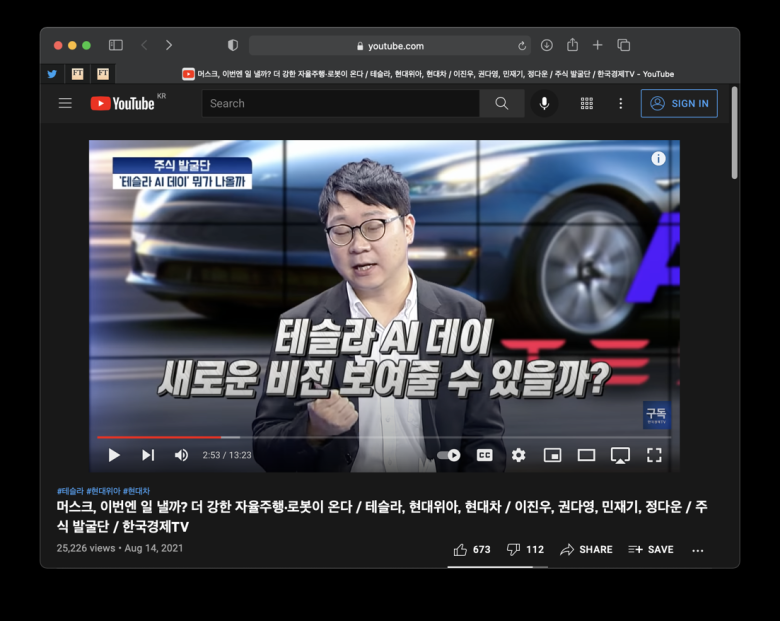Screen dimensions: 780x621
Task: Enable theater mode
Action: (x=586, y=455)
